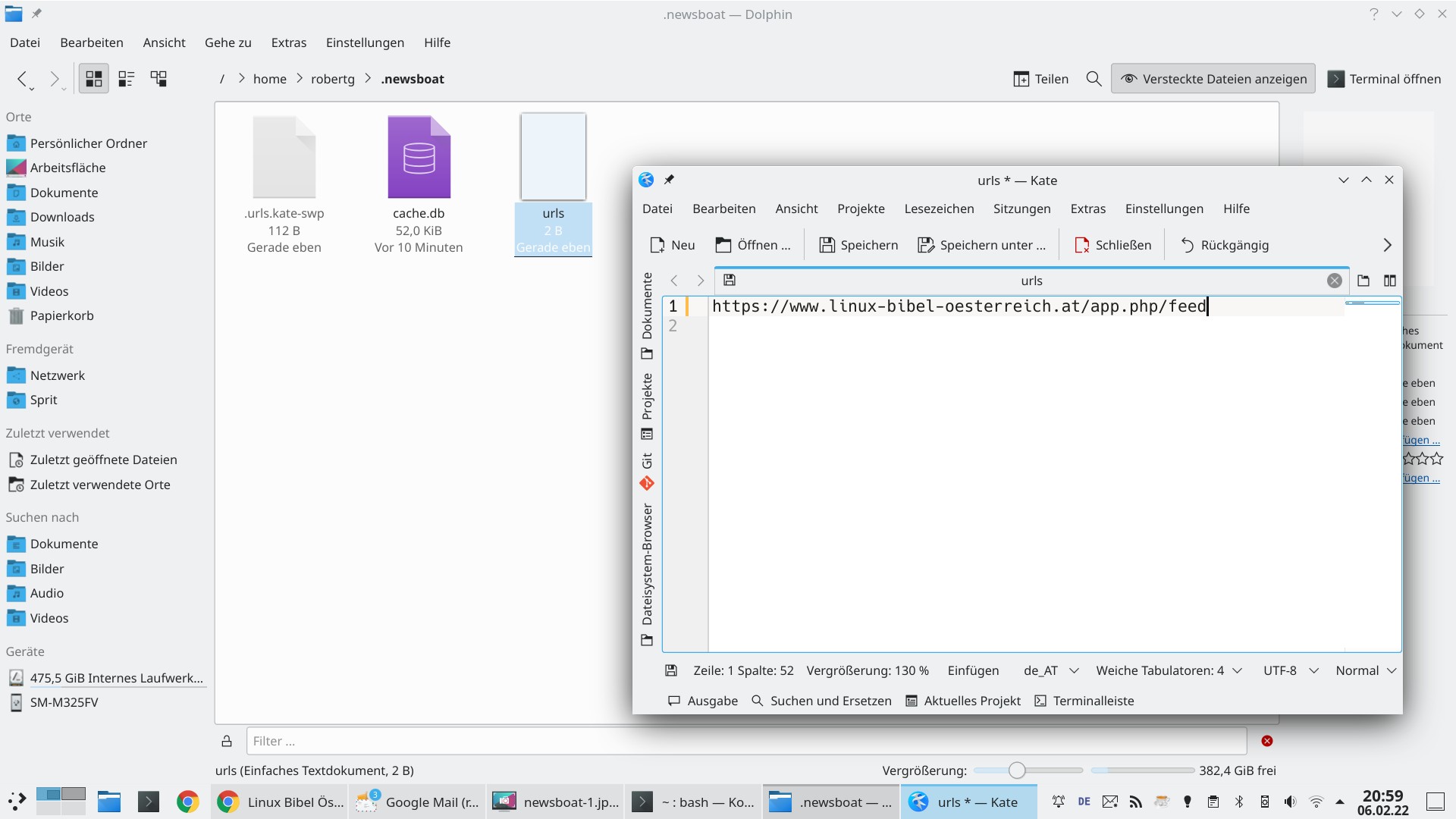The width and height of the screenshot is (1456, 819).
Task: Open Dolphin's Einstellungen menu
Action: [365, 42]
